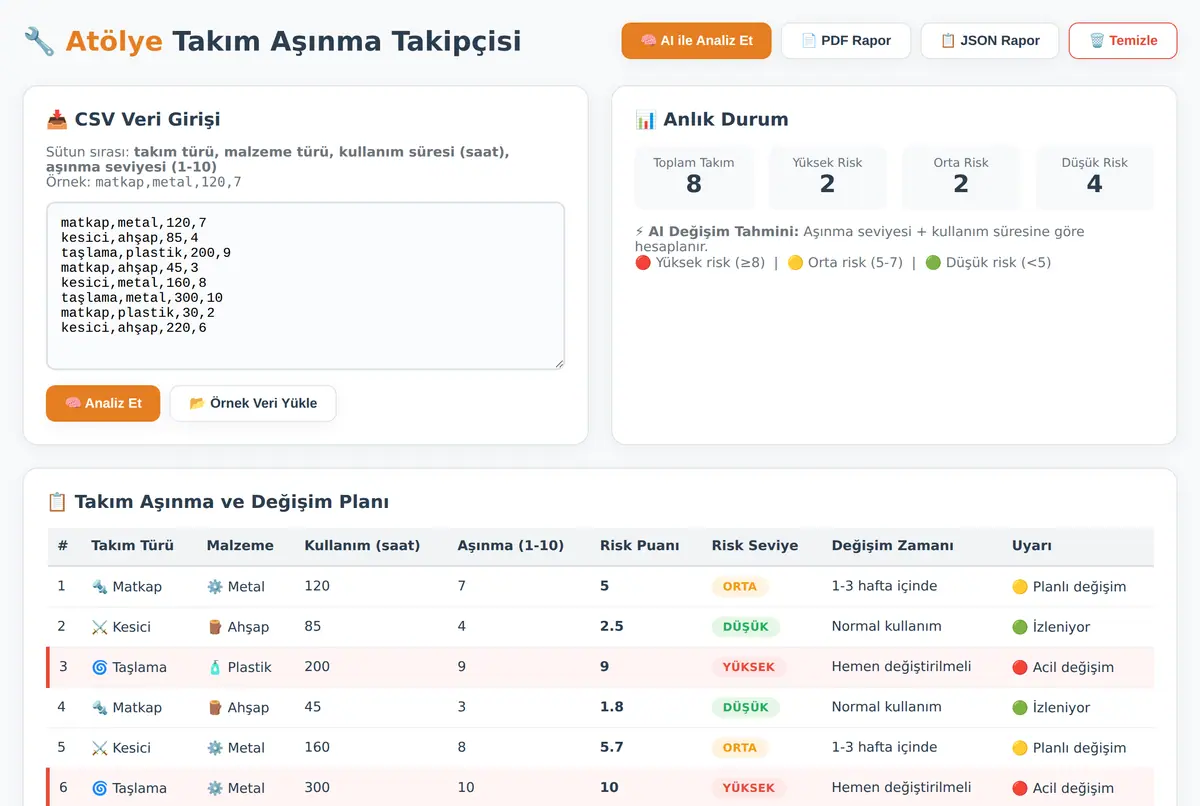Click the Aşınma (1-10) column header
Image resolution: width=1200 pixels, height=806 pixels.
click(510, 546)
